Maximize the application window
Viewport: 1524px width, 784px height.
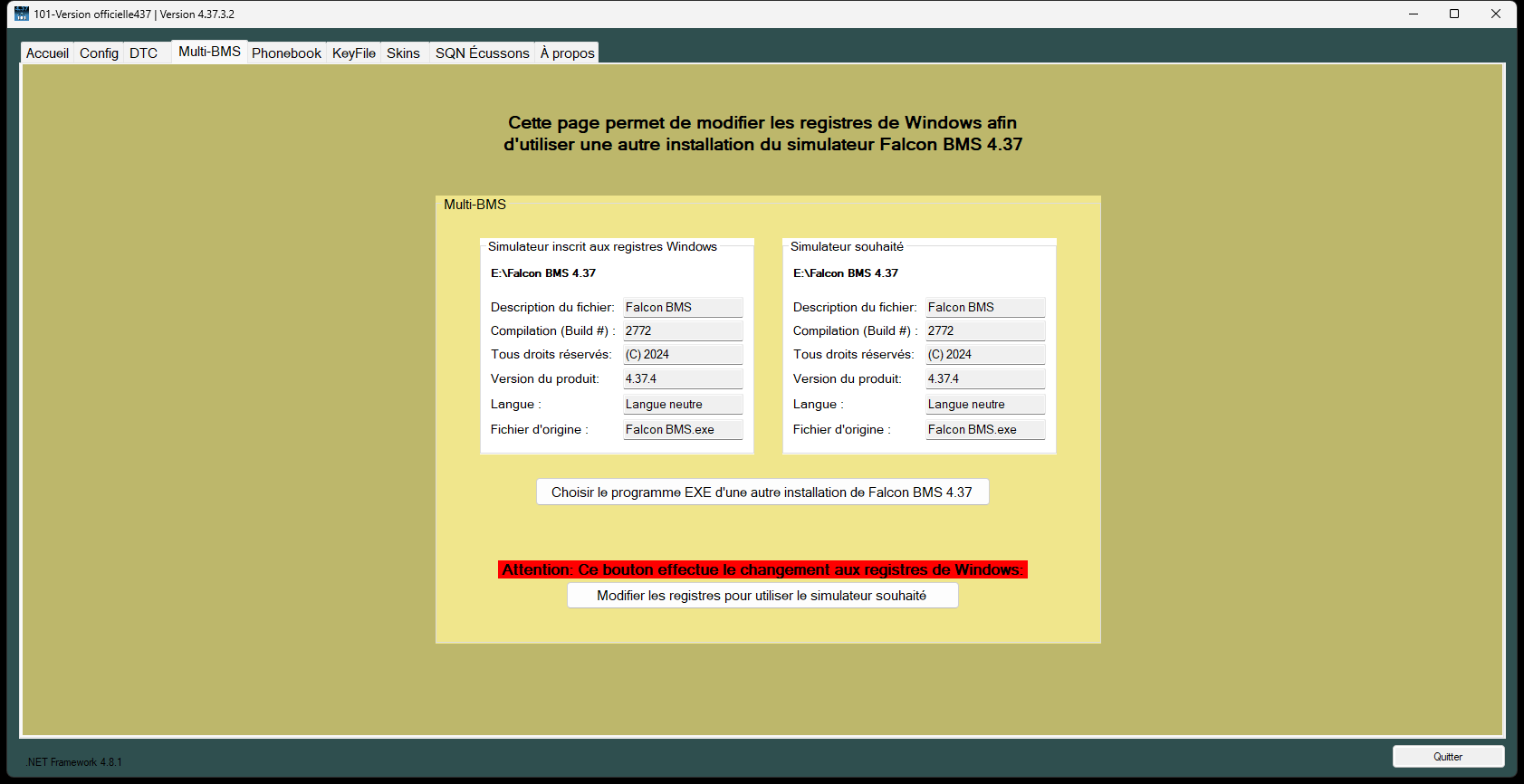click(x=1454, y=14)
